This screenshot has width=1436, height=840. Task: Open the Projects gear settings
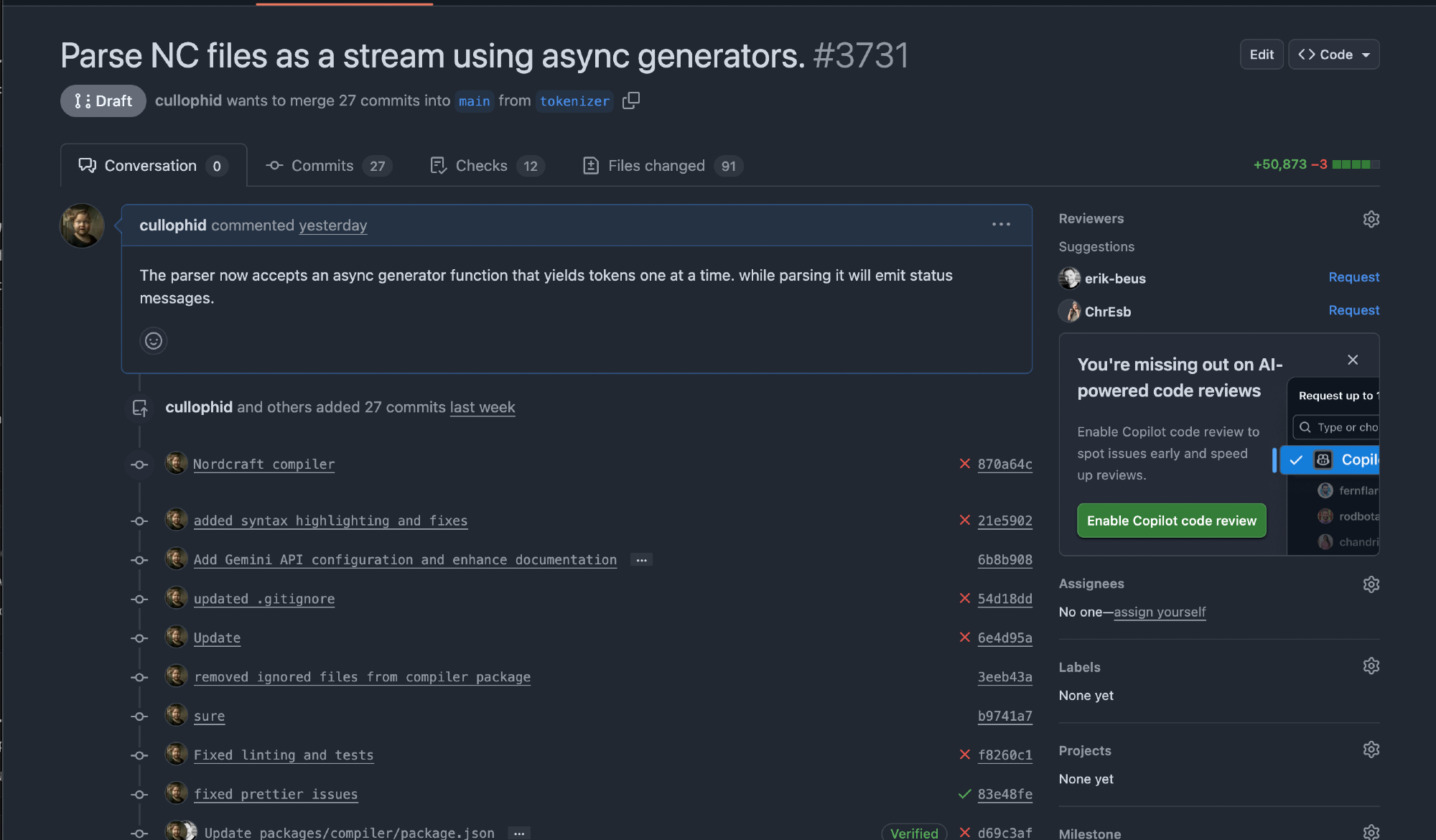(x=1371, y=750)
